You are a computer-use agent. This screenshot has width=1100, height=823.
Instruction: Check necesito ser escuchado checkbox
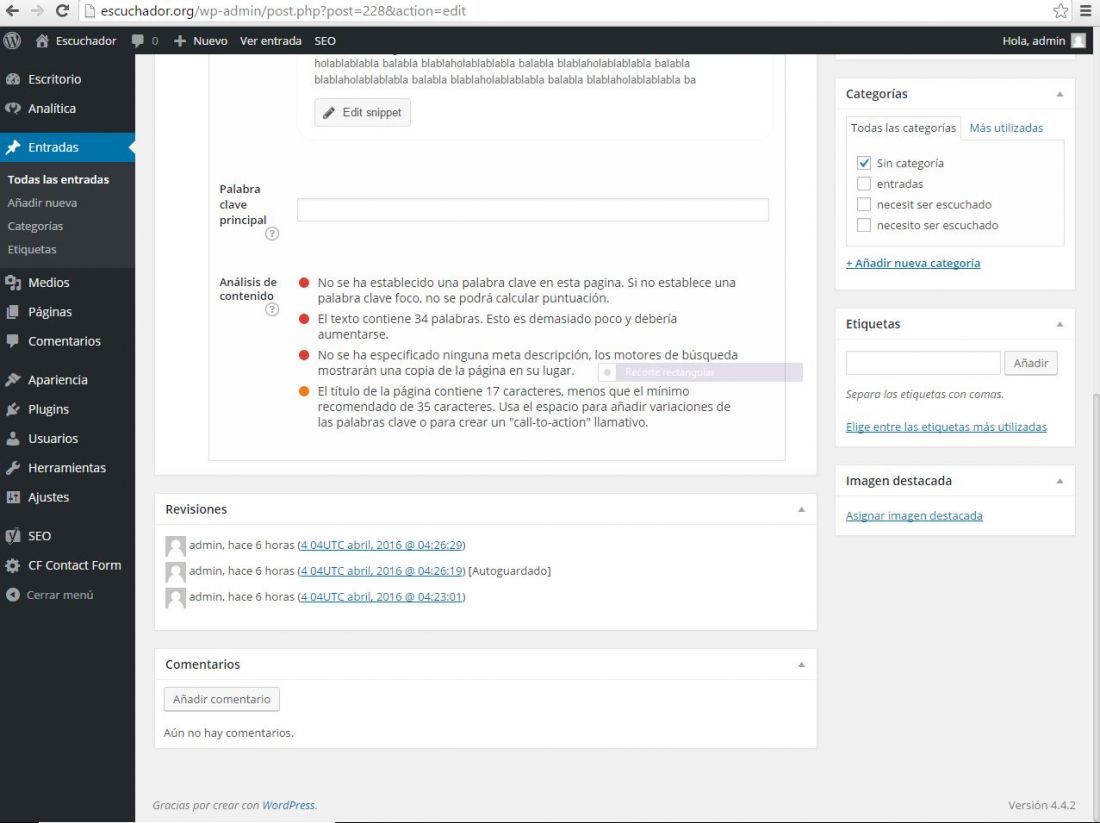click(864, 225)
